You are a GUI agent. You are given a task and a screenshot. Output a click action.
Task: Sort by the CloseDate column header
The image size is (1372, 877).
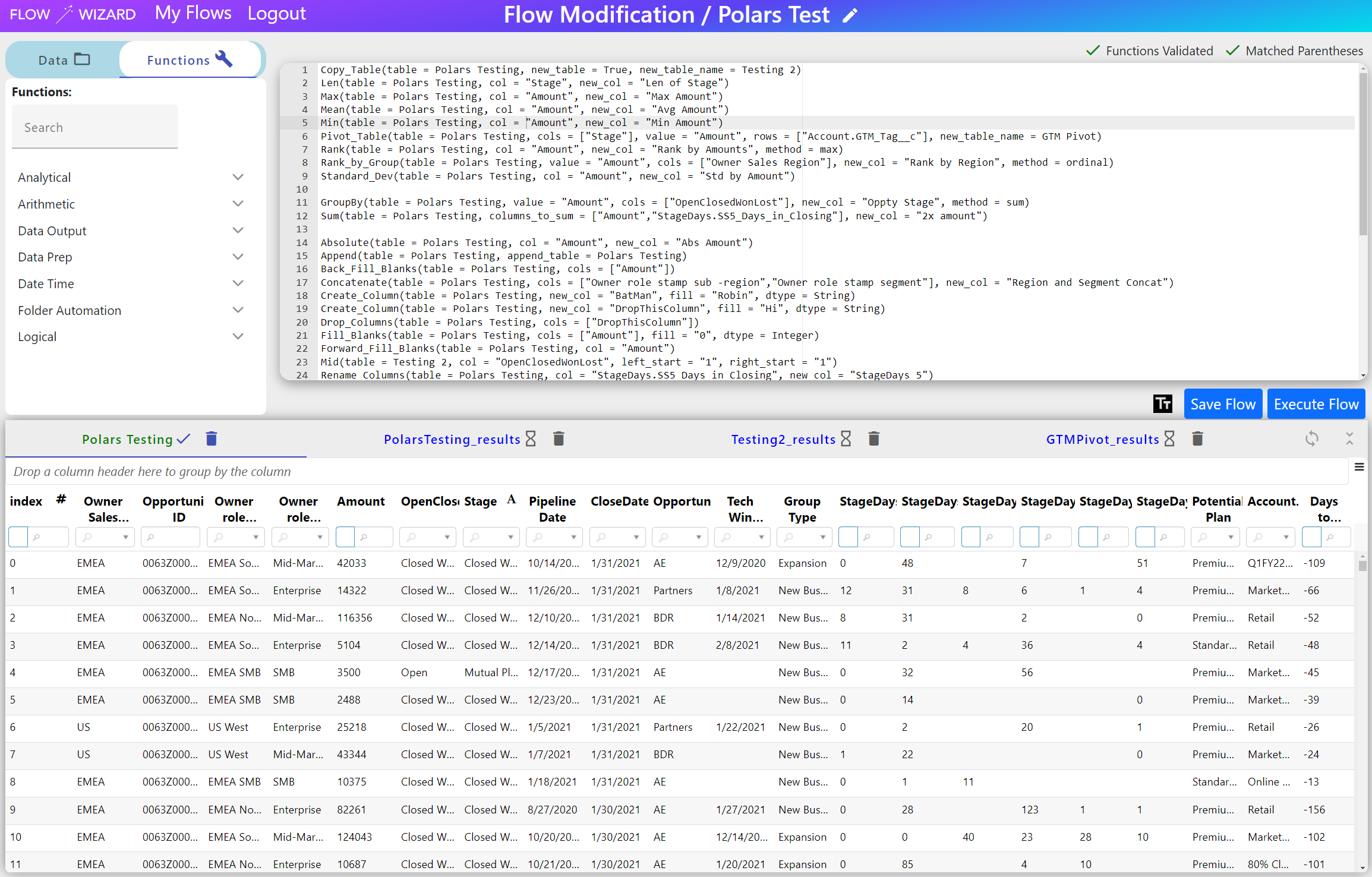tap(619, 501)
